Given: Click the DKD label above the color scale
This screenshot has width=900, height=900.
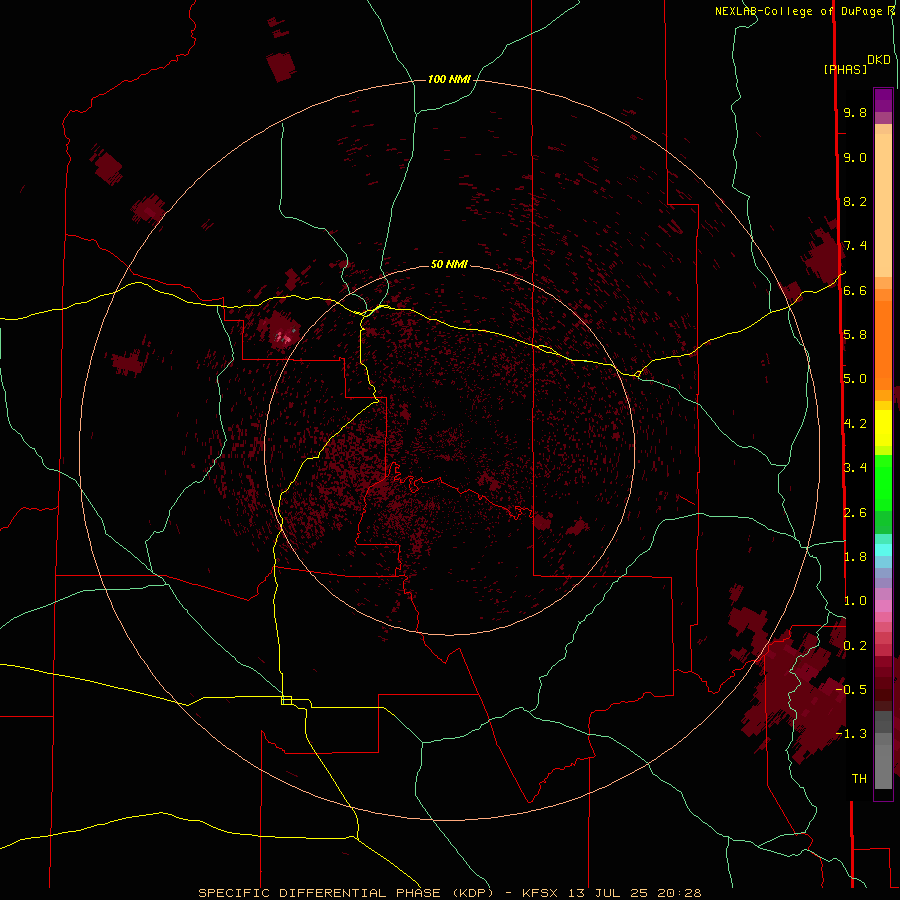Looking at the screenshot, I should [x=879, y=60].
